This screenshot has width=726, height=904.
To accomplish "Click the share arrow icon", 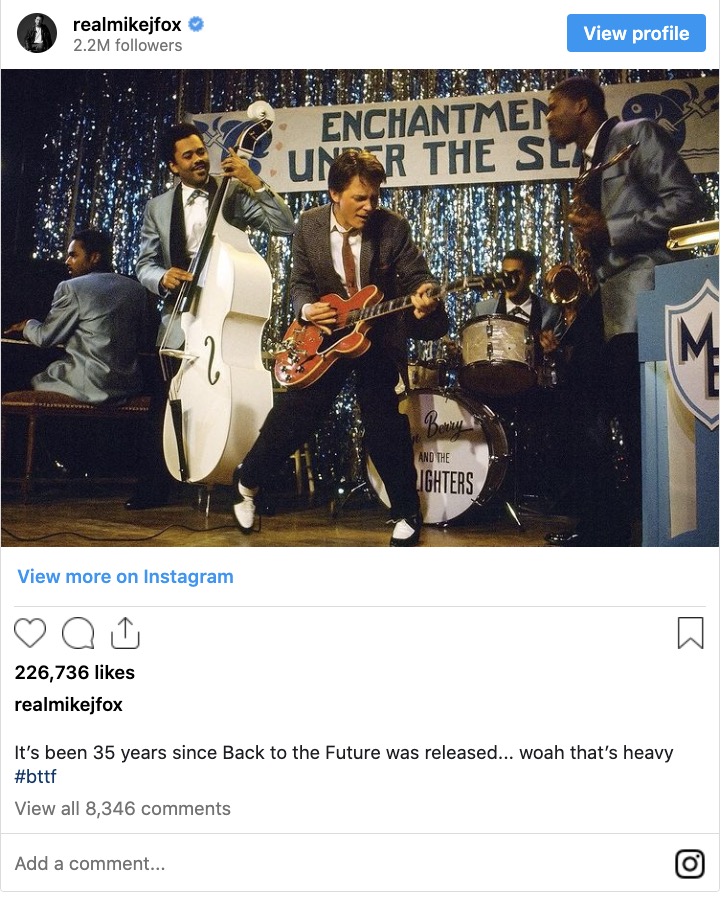I will pyautogui.click(x=124, y=632).
